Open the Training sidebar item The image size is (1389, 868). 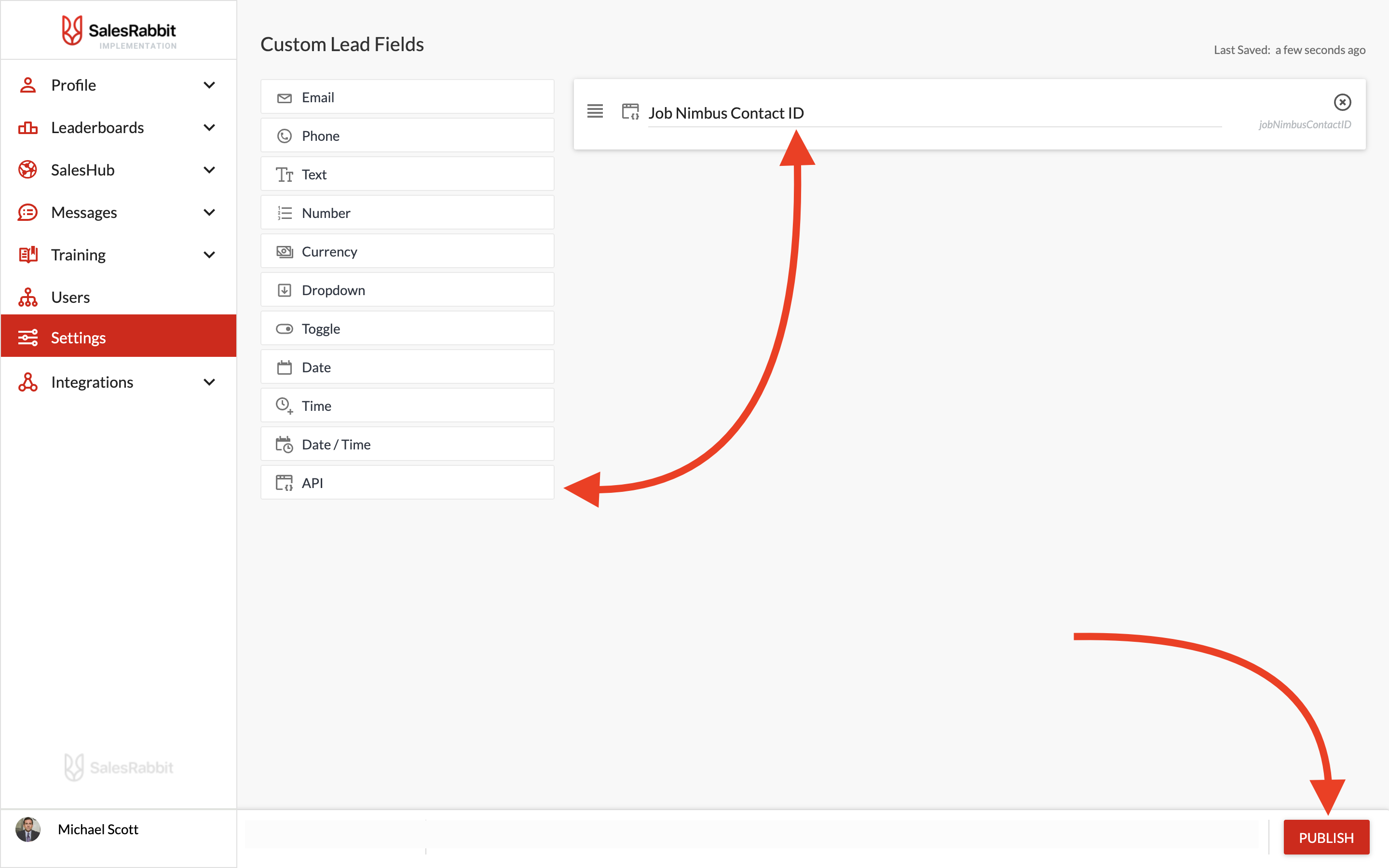tap(119, 255)
